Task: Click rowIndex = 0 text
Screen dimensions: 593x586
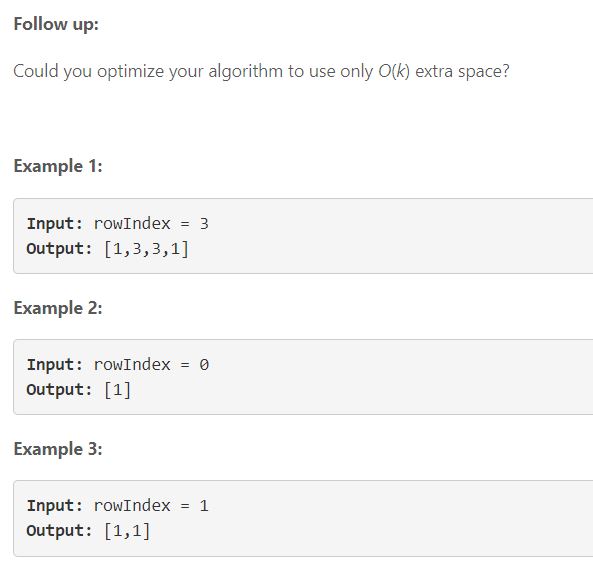Action: pos(151,365)
